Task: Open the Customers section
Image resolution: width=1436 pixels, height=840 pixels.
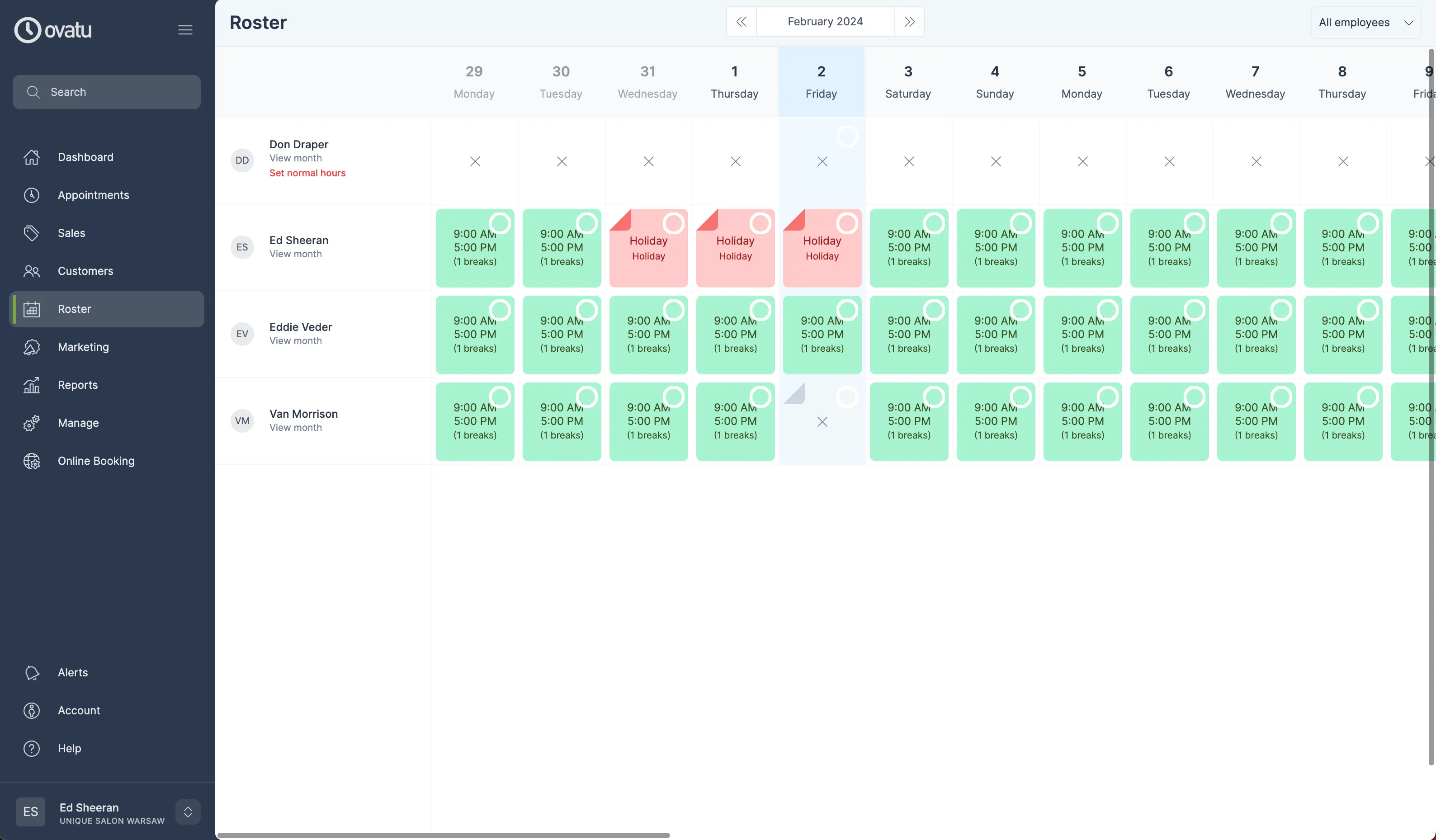Action: click(85, 271)
